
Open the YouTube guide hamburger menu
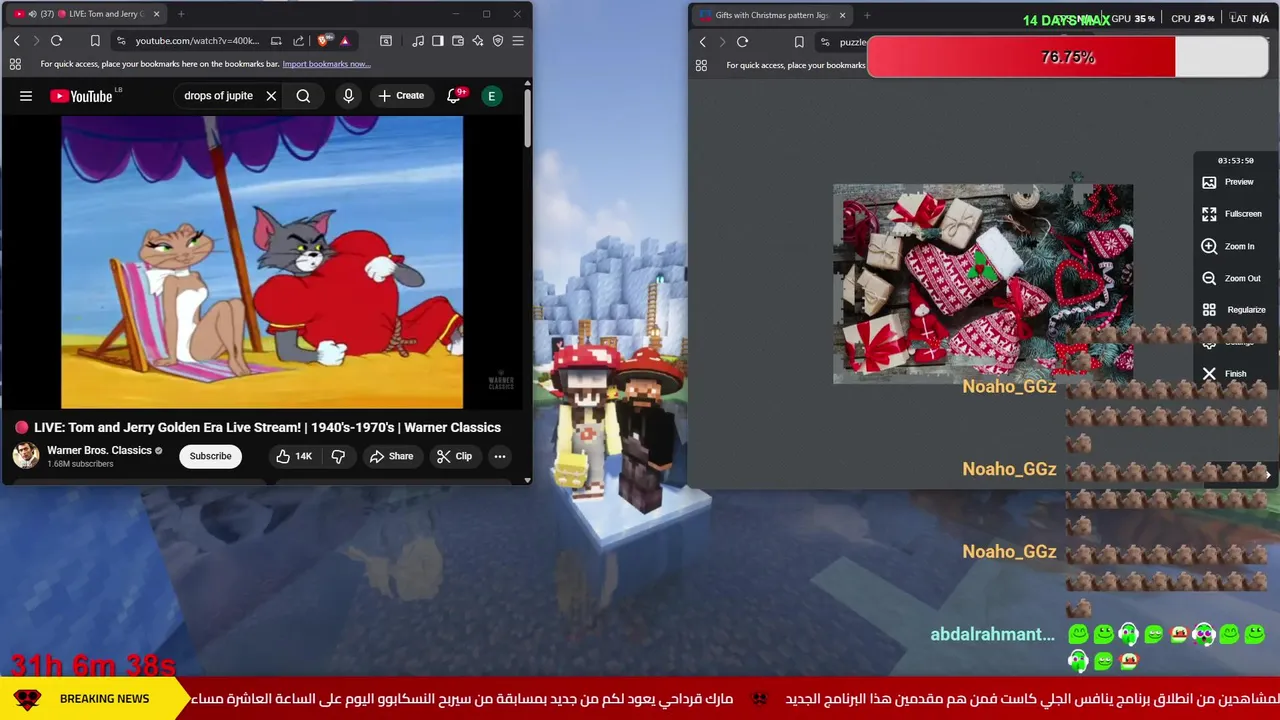tap(26, 96)
